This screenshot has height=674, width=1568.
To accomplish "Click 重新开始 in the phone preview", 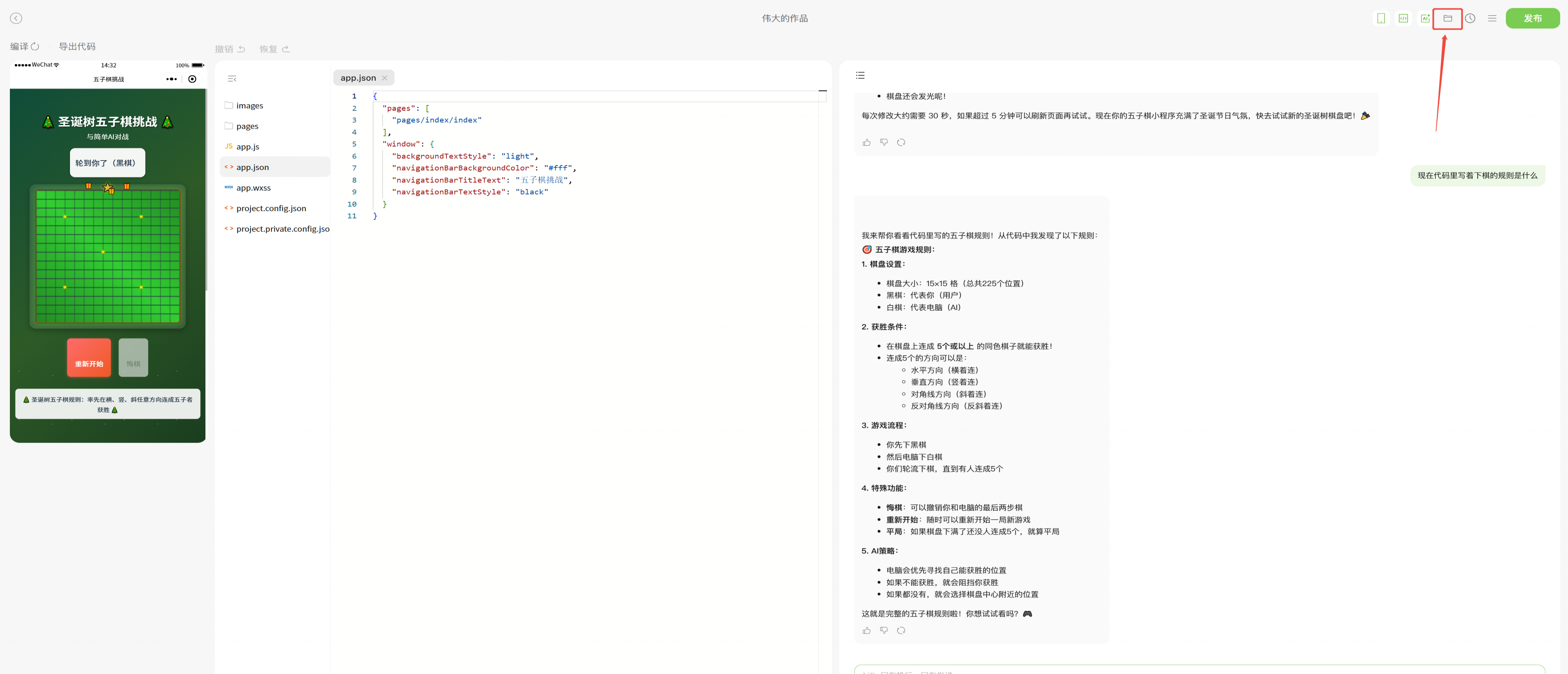I will click(89, 357).
